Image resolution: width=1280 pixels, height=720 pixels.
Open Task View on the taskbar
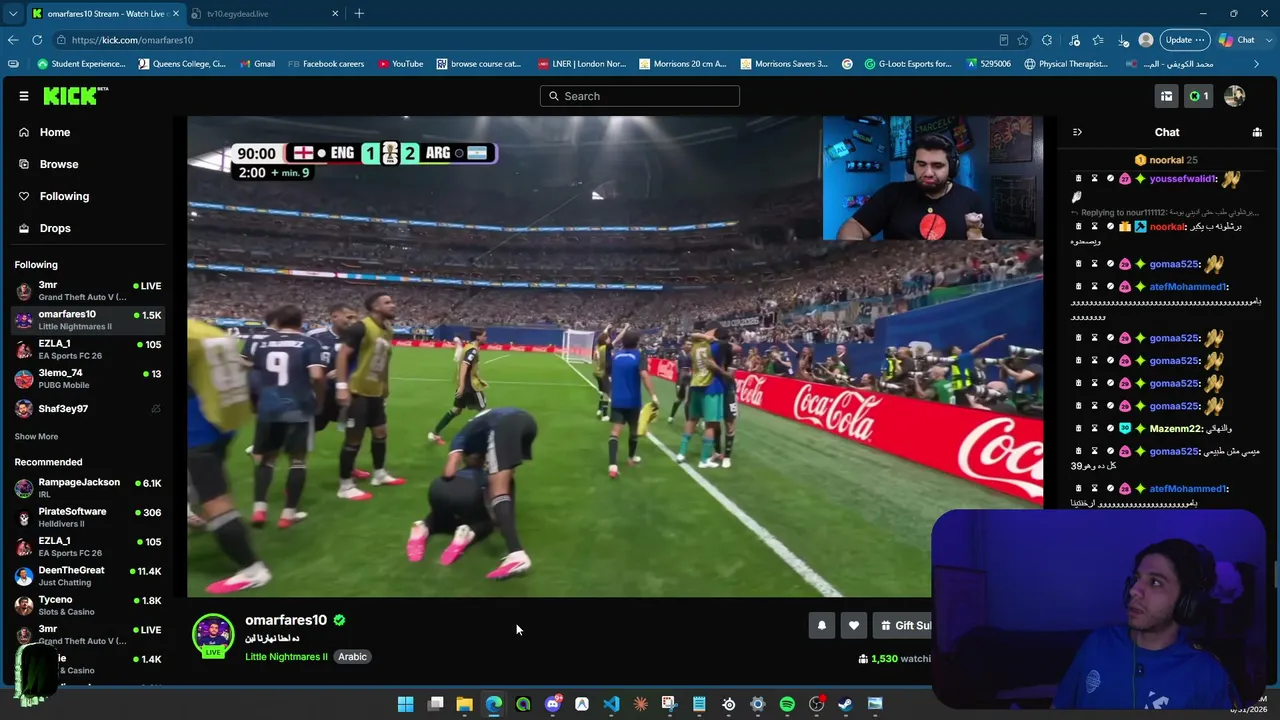[436, 704]
